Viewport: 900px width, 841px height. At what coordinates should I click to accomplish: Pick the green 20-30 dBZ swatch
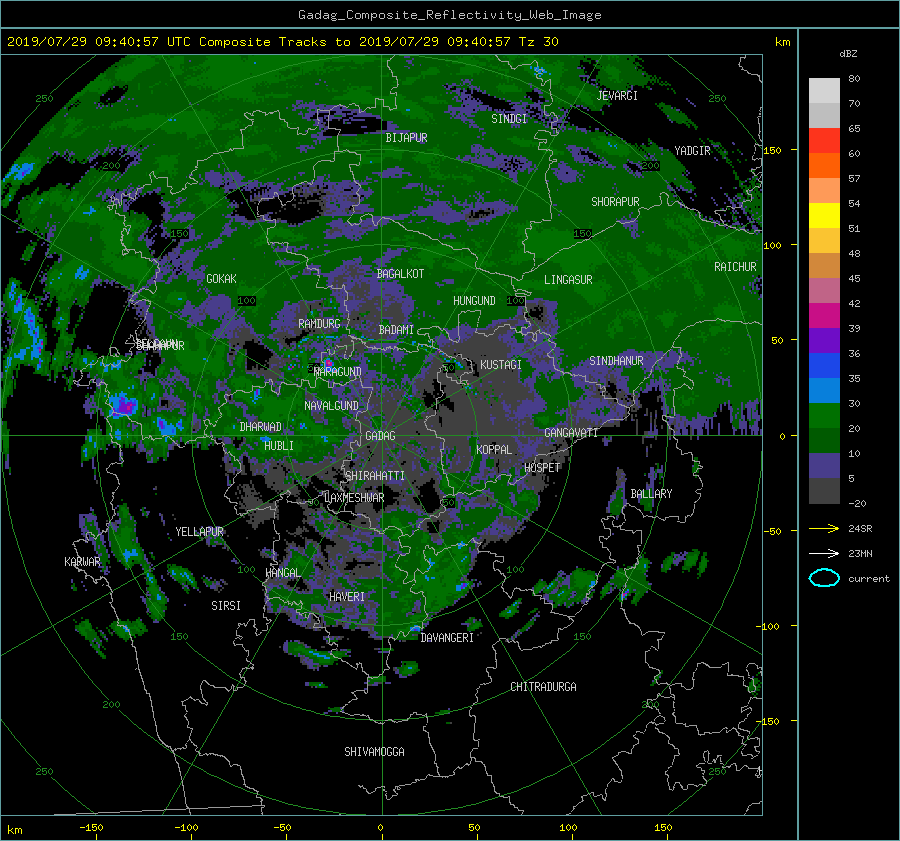coord(824,416)
